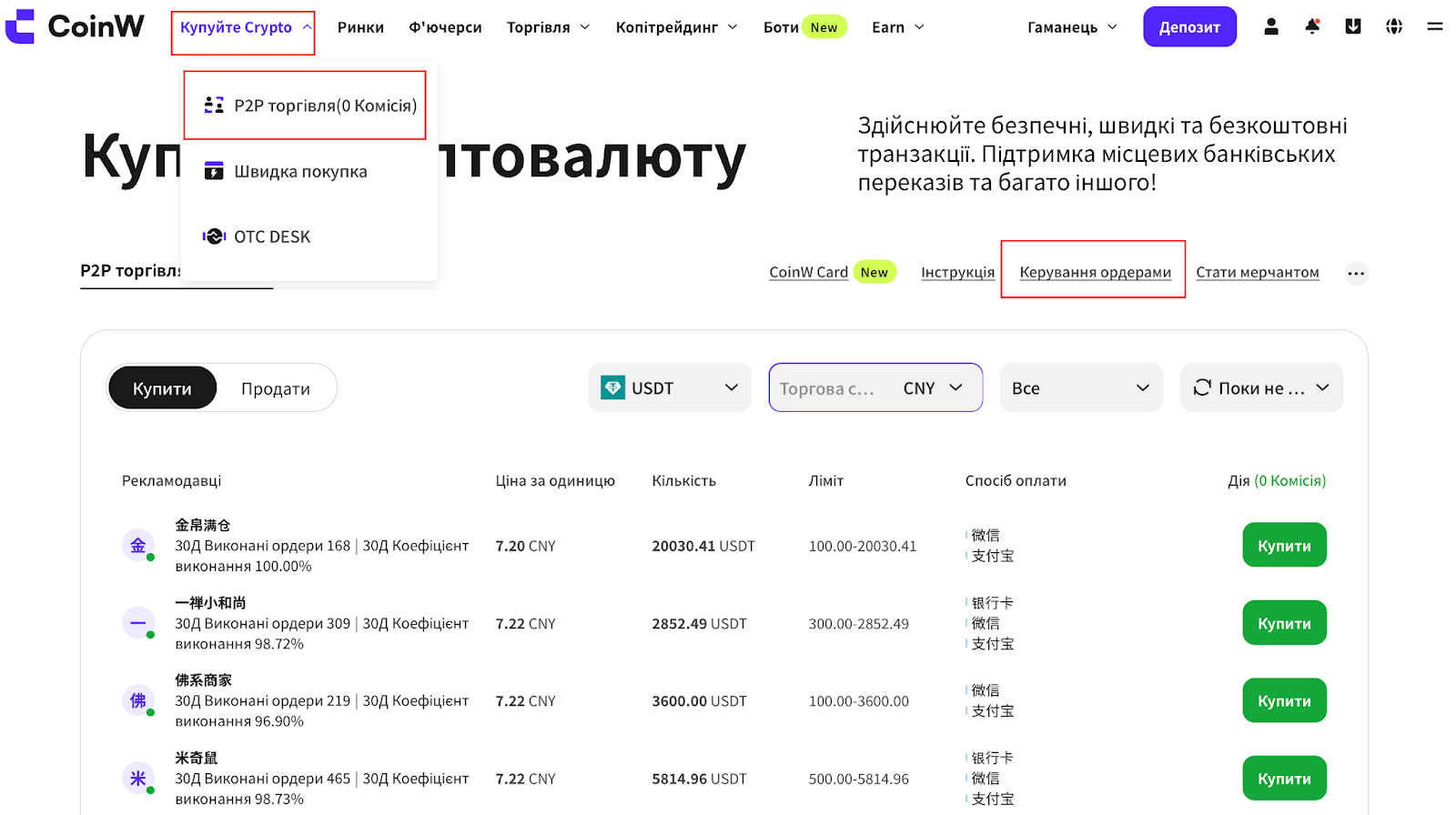Click the CoinW logo
The height and width of the screenshot is (815, 1456).
click(x=75, y=26)
